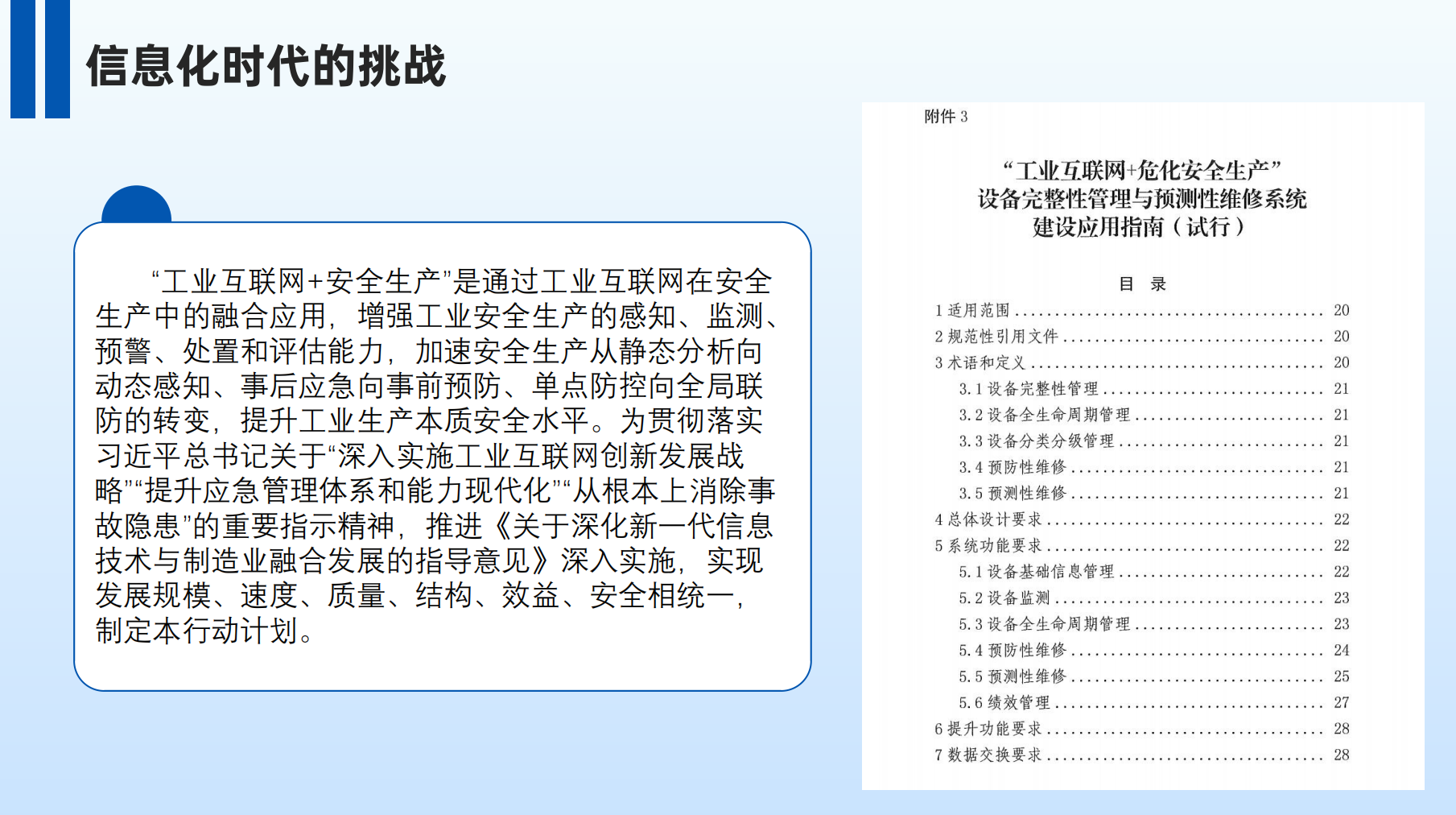The height and width of the screenshot is (815, 1456).
Task: Select entry 5.6 绩效管理
Action: point(1154,702)
